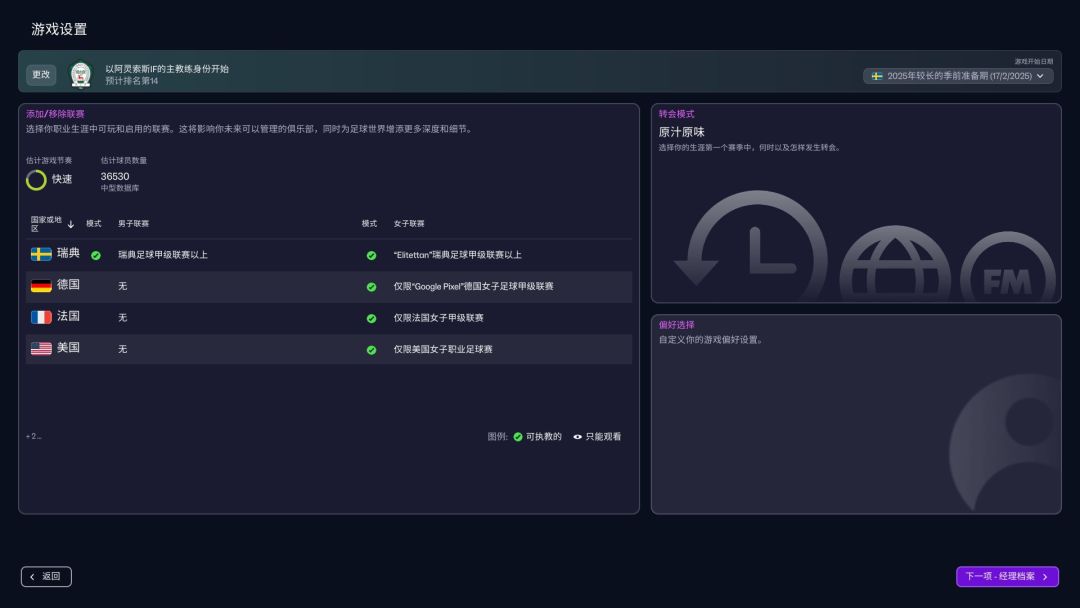
Task: Click 以阿灵索斯IF的主教练身份开始 header text
Action: pyautogui.click(x=167, y=69)
